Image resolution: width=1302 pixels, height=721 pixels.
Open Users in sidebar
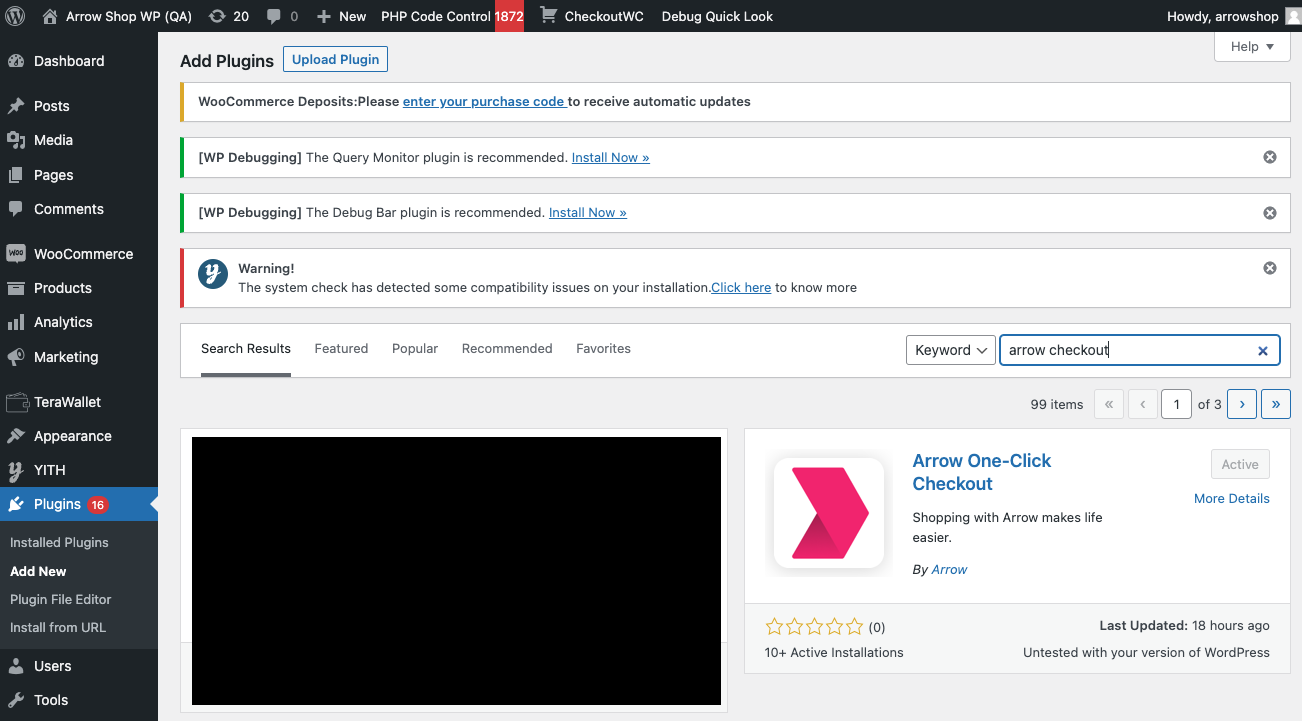79,666
